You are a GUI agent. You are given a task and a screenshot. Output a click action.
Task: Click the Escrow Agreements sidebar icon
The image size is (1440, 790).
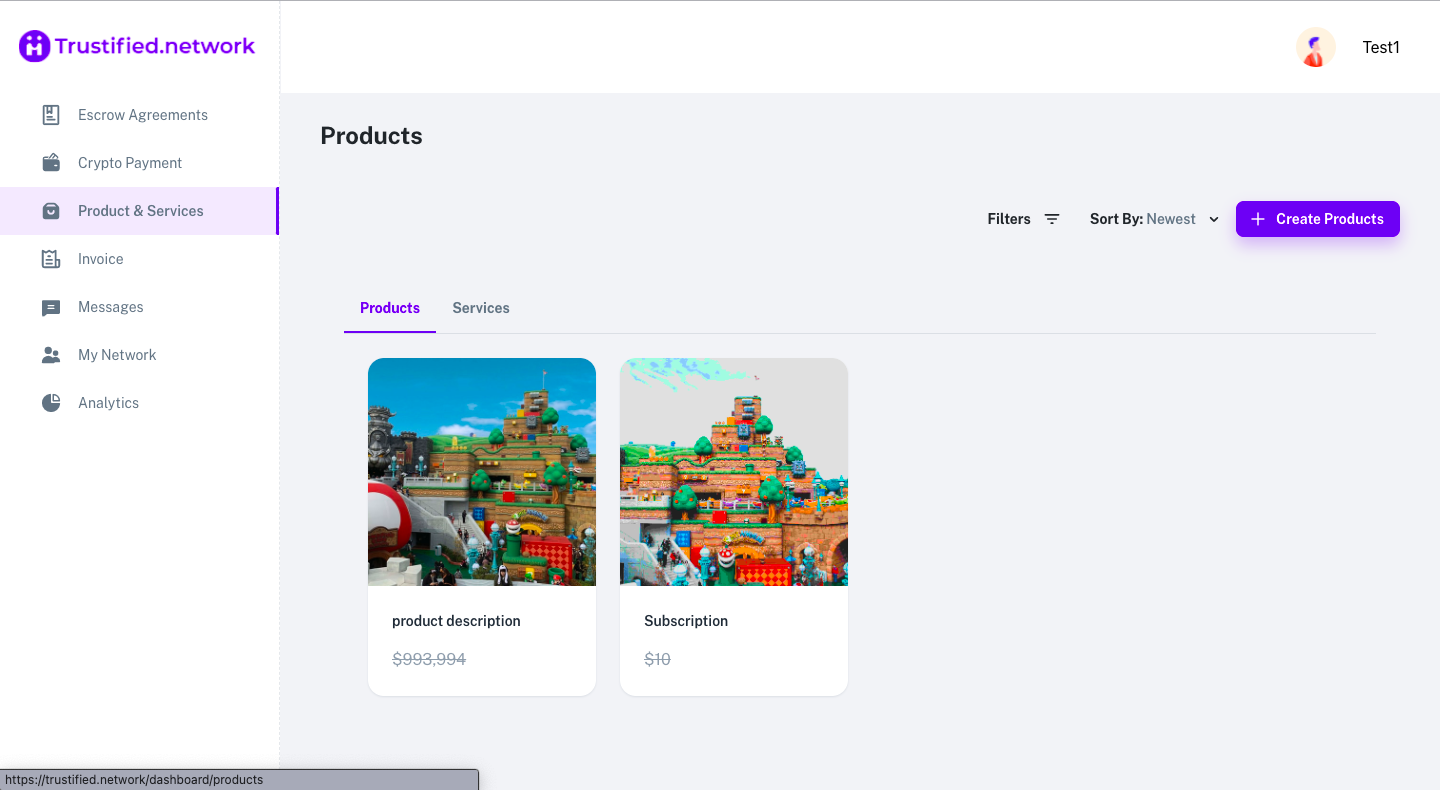51,115
